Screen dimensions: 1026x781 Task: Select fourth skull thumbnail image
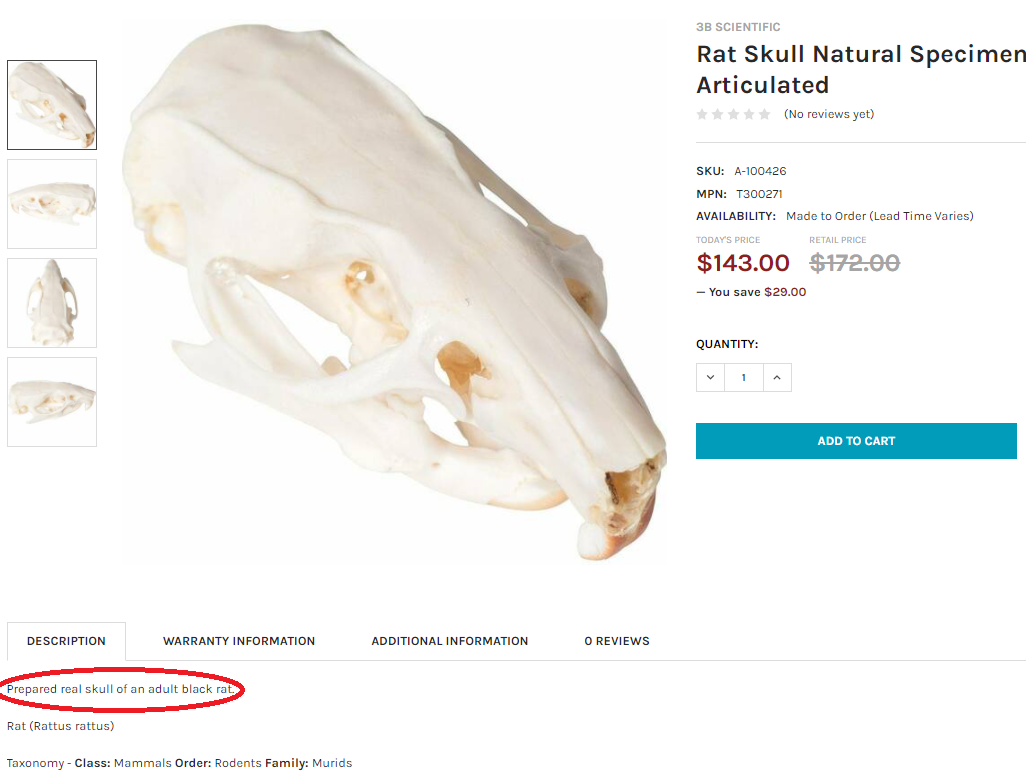(52, 402)
